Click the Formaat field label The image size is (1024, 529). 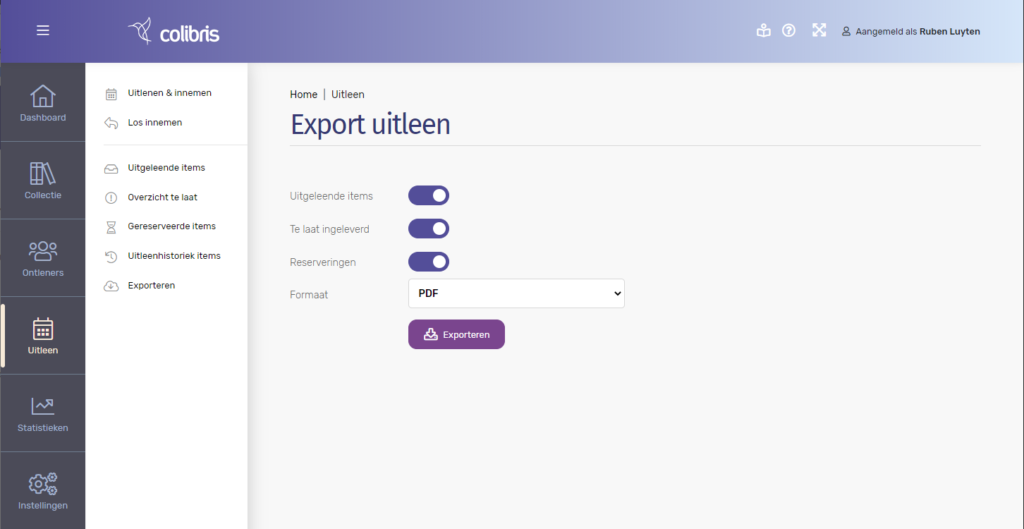click(x=309, y=295)
